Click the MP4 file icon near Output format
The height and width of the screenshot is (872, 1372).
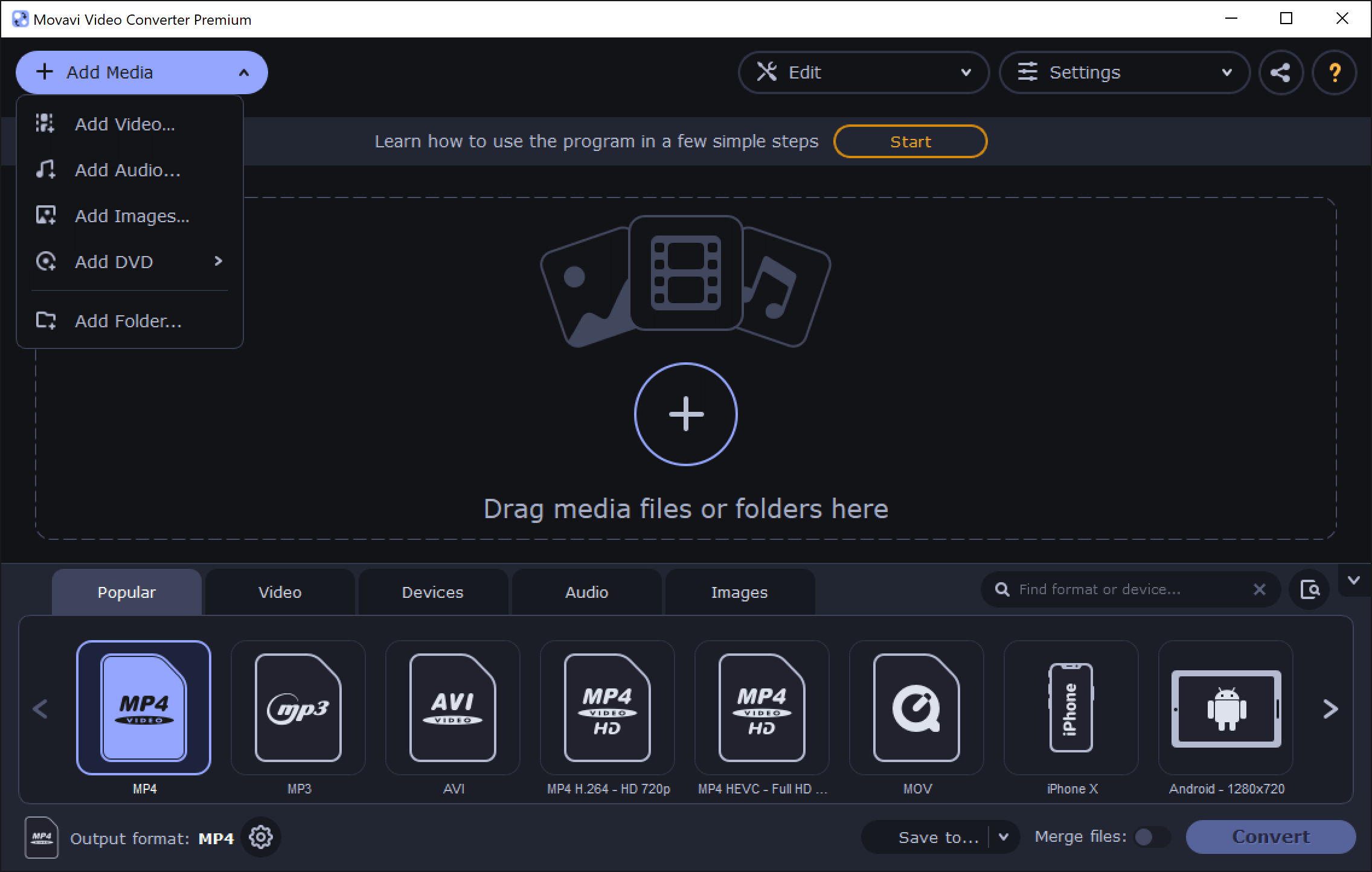pyautogui.click(x=42, y=838)
